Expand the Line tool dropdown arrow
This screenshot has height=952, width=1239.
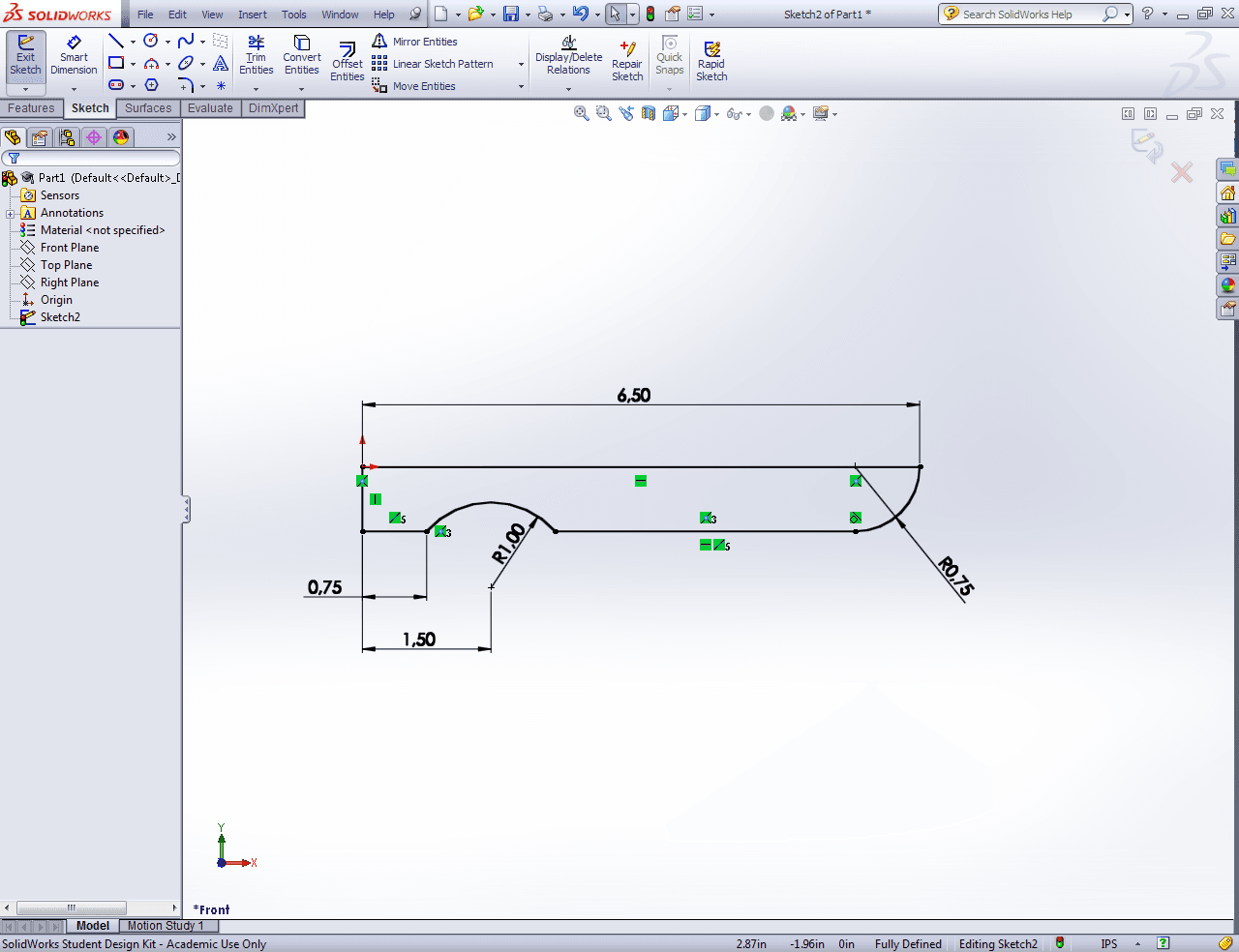point(133,42)
